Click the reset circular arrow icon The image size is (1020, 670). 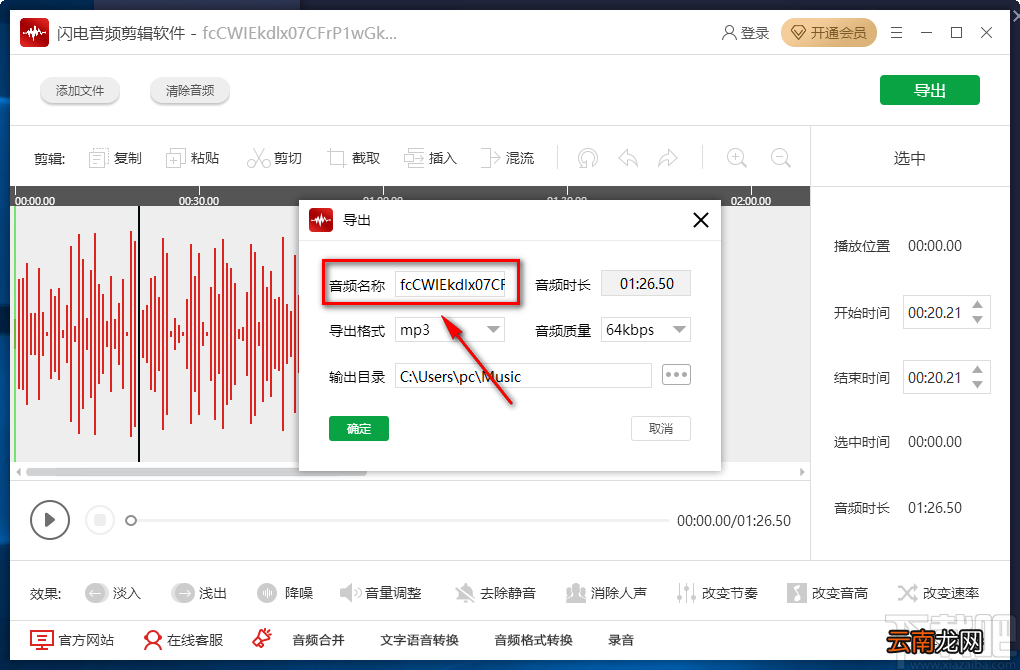tap(587, 158)
